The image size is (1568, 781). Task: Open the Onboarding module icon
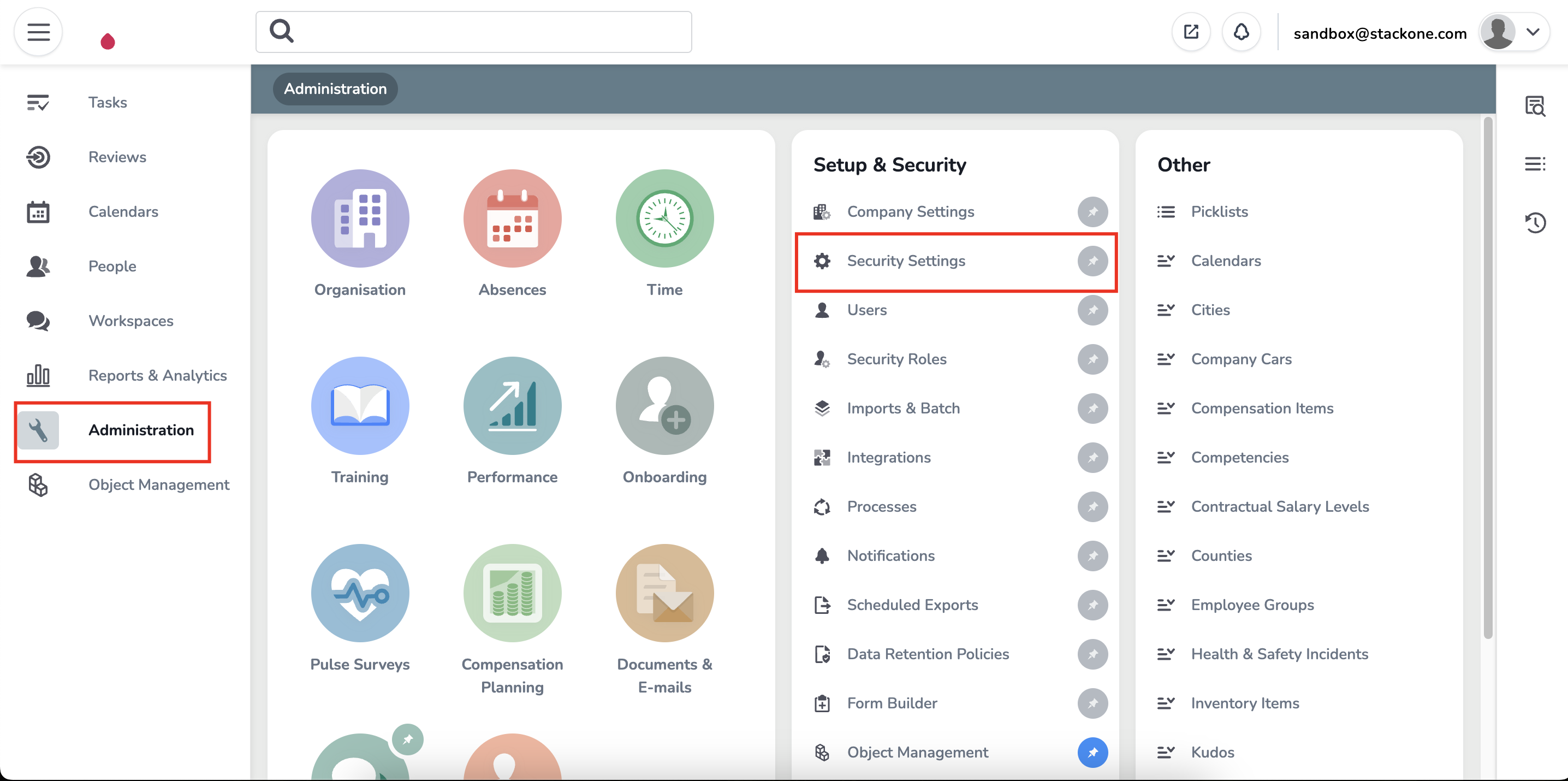tap(664, 405)
